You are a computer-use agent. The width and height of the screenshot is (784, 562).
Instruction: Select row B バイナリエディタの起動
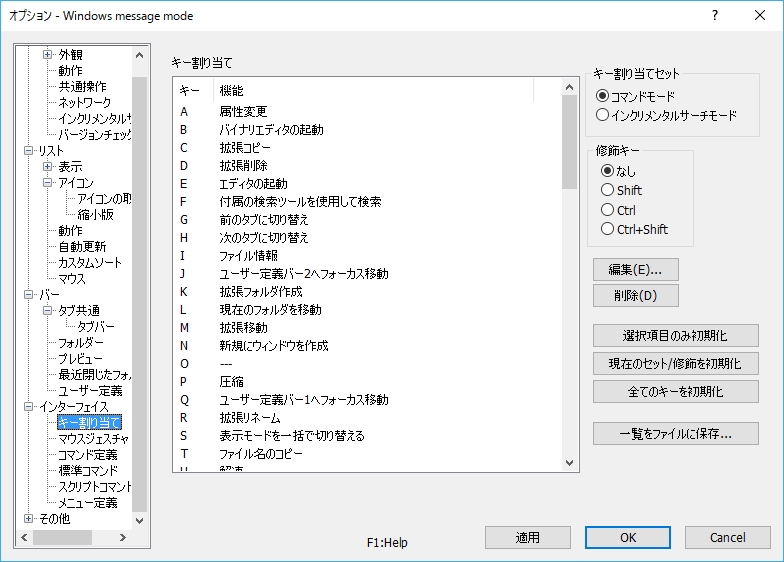tap(368, 130)
